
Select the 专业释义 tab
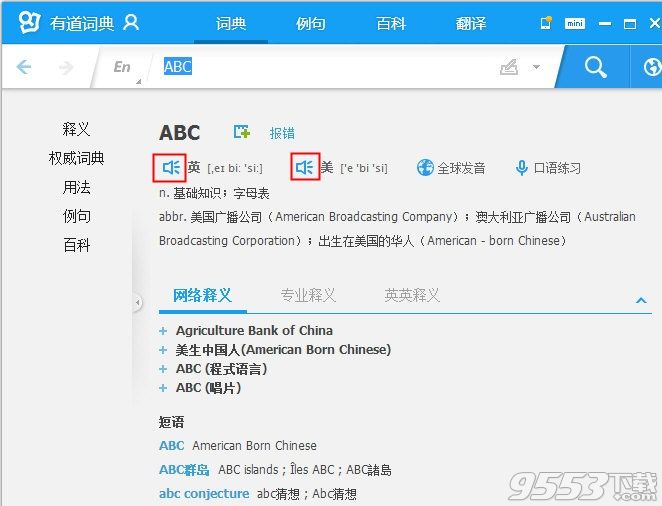[x=308, y=295]
